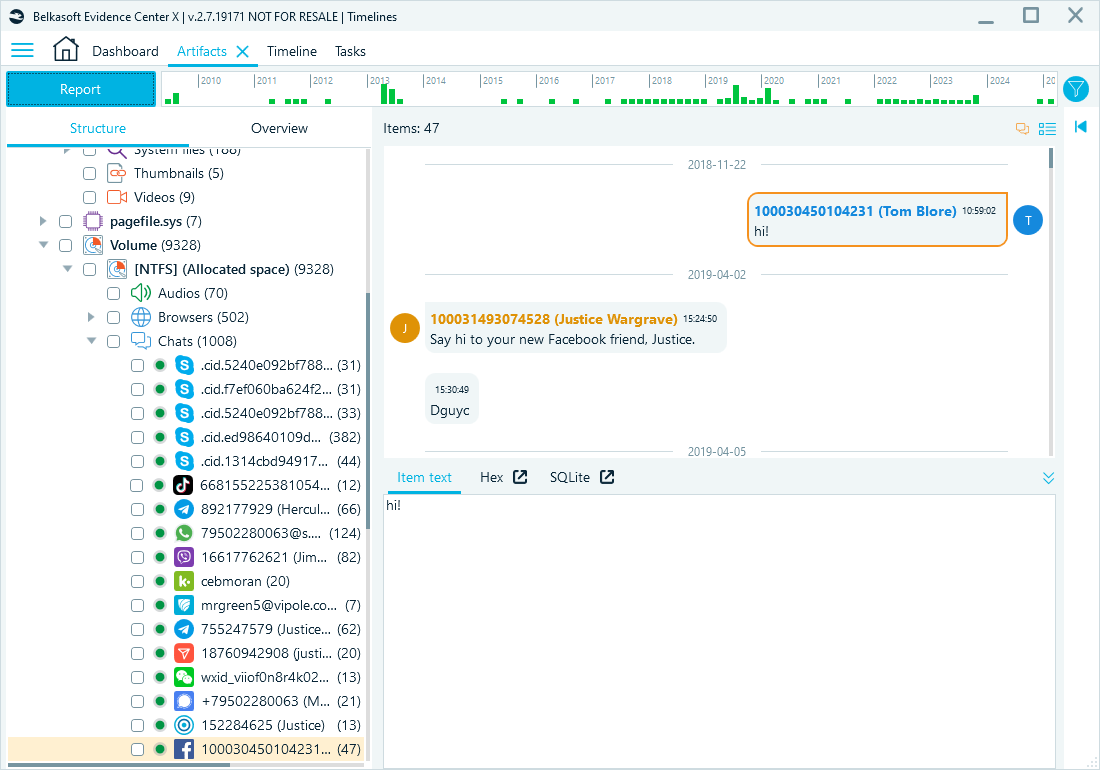The height and width of the screenshot is (770, 1100).
Task: Select Signal chat +79502280063
Action: coord(265,701)
